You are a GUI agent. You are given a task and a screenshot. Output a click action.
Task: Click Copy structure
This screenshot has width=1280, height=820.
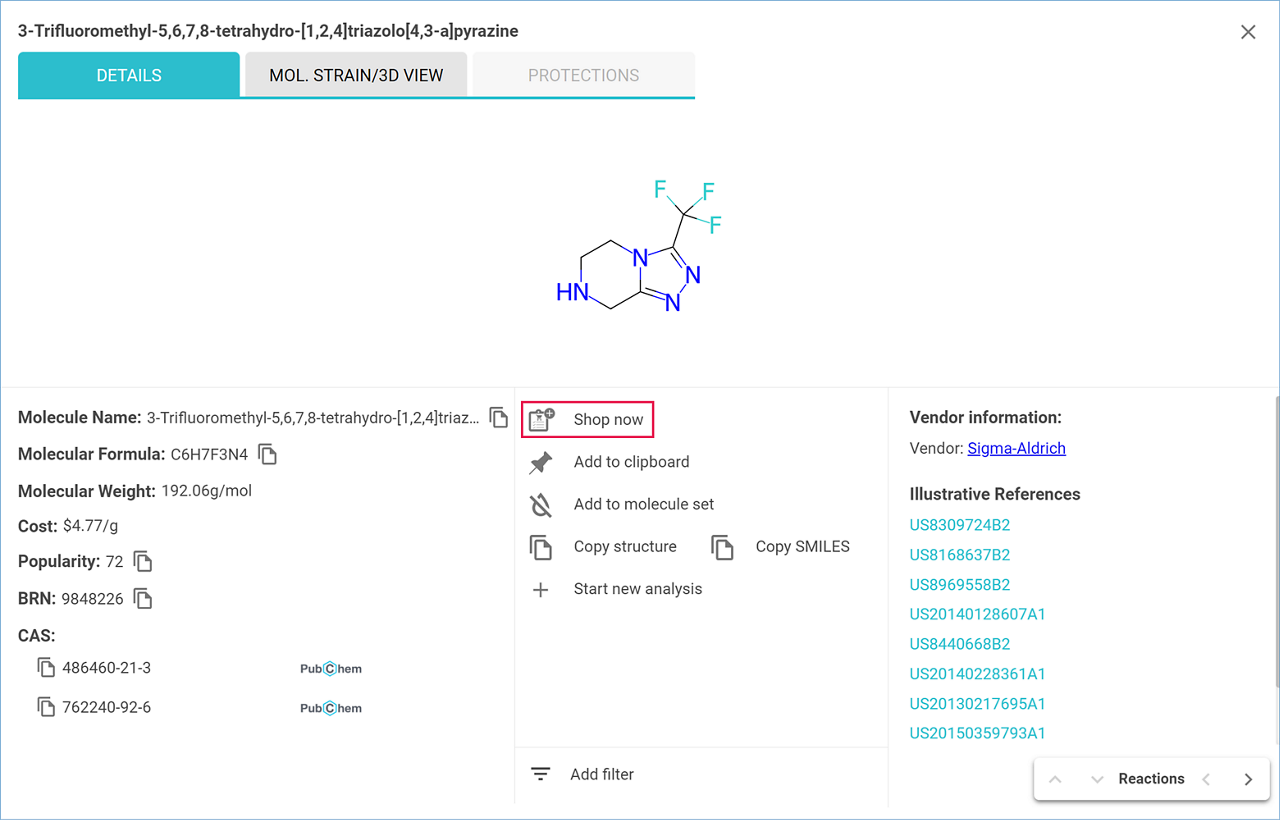coord(625,547)
